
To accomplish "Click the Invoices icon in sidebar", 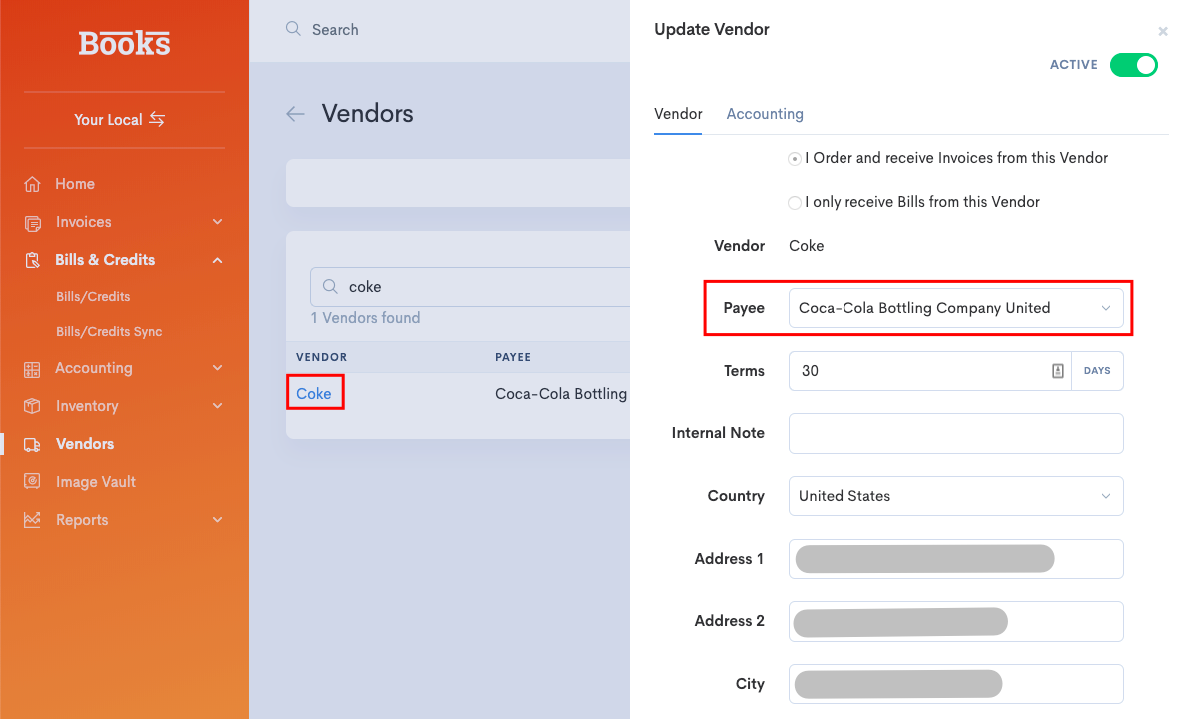I will tap(33, 222).
